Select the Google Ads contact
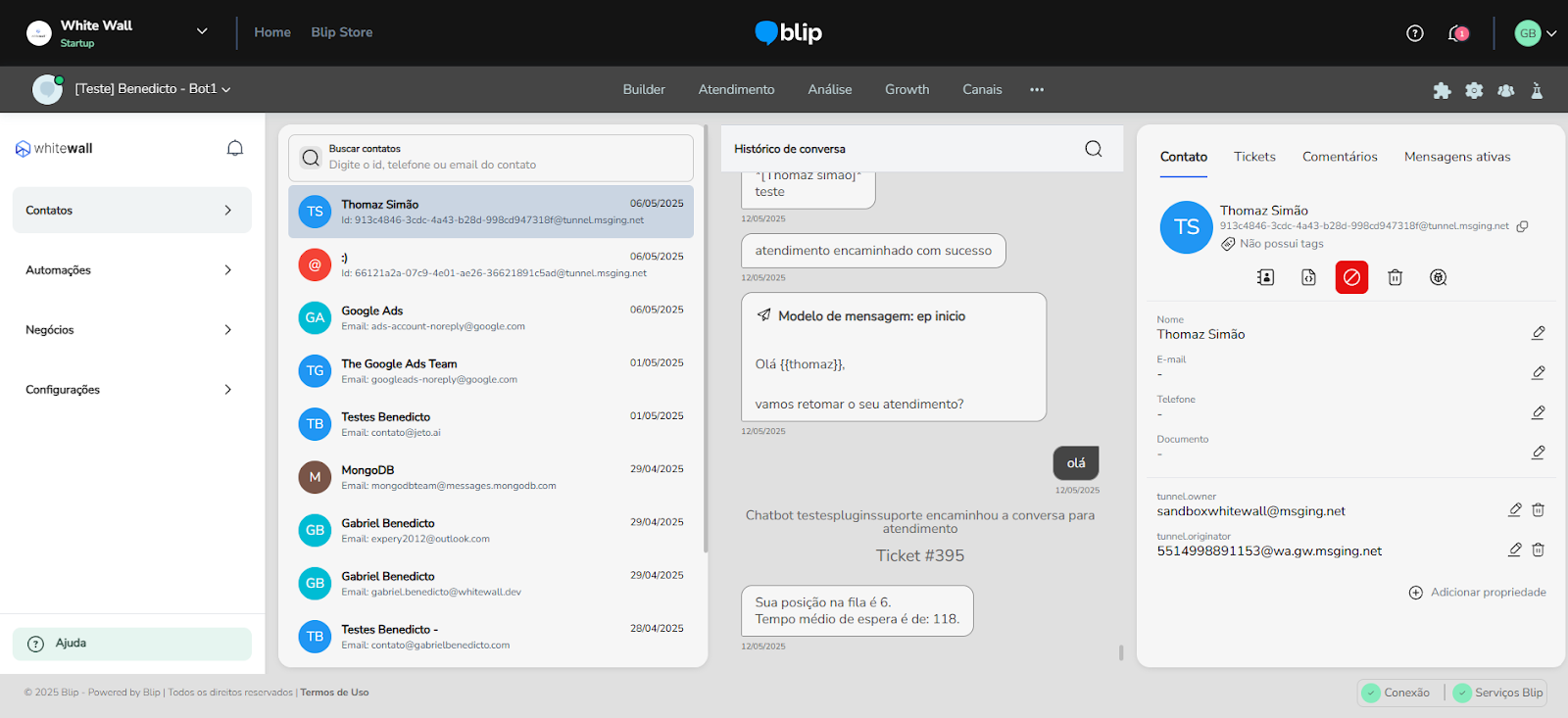 491,317
